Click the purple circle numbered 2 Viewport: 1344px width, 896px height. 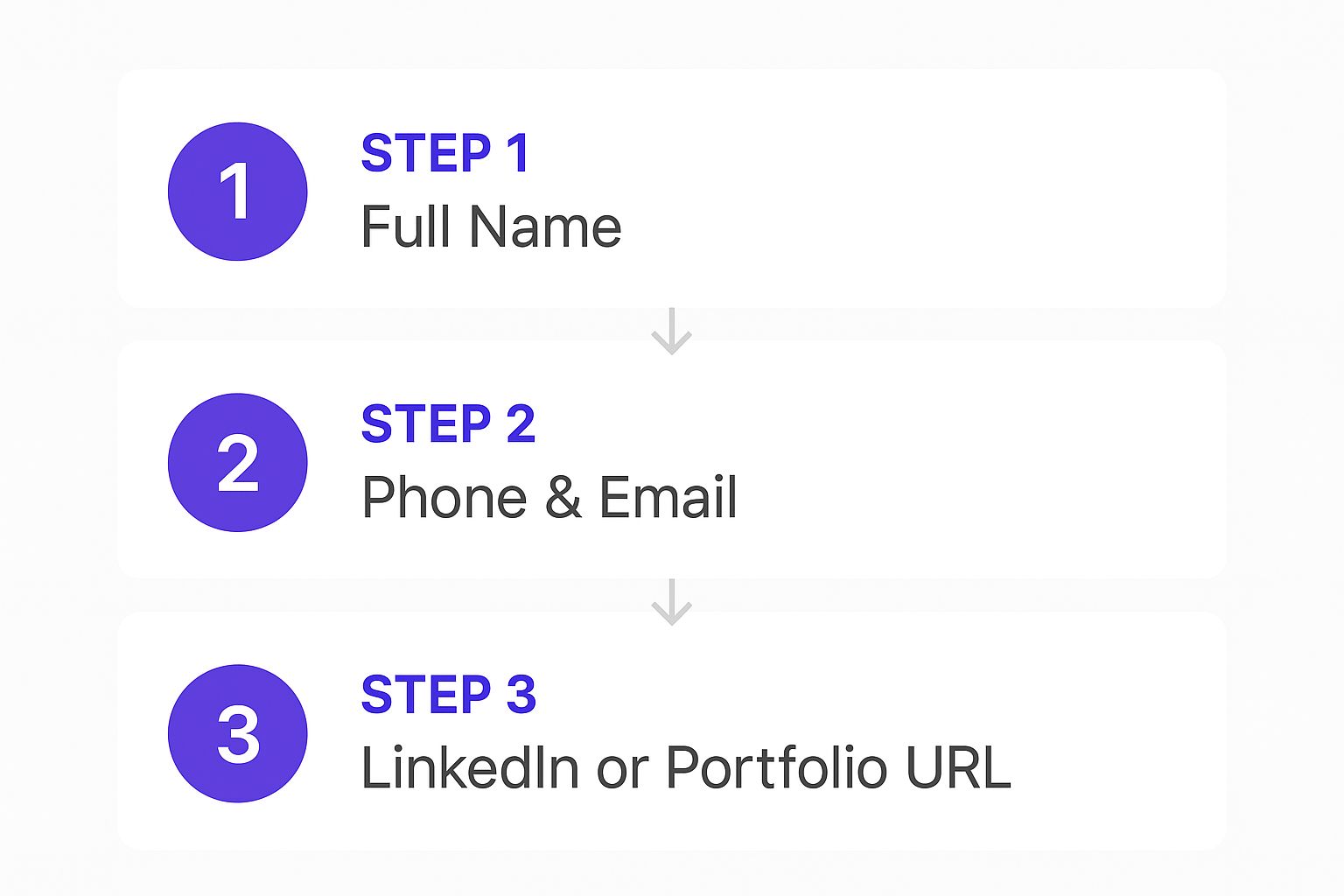237,462
